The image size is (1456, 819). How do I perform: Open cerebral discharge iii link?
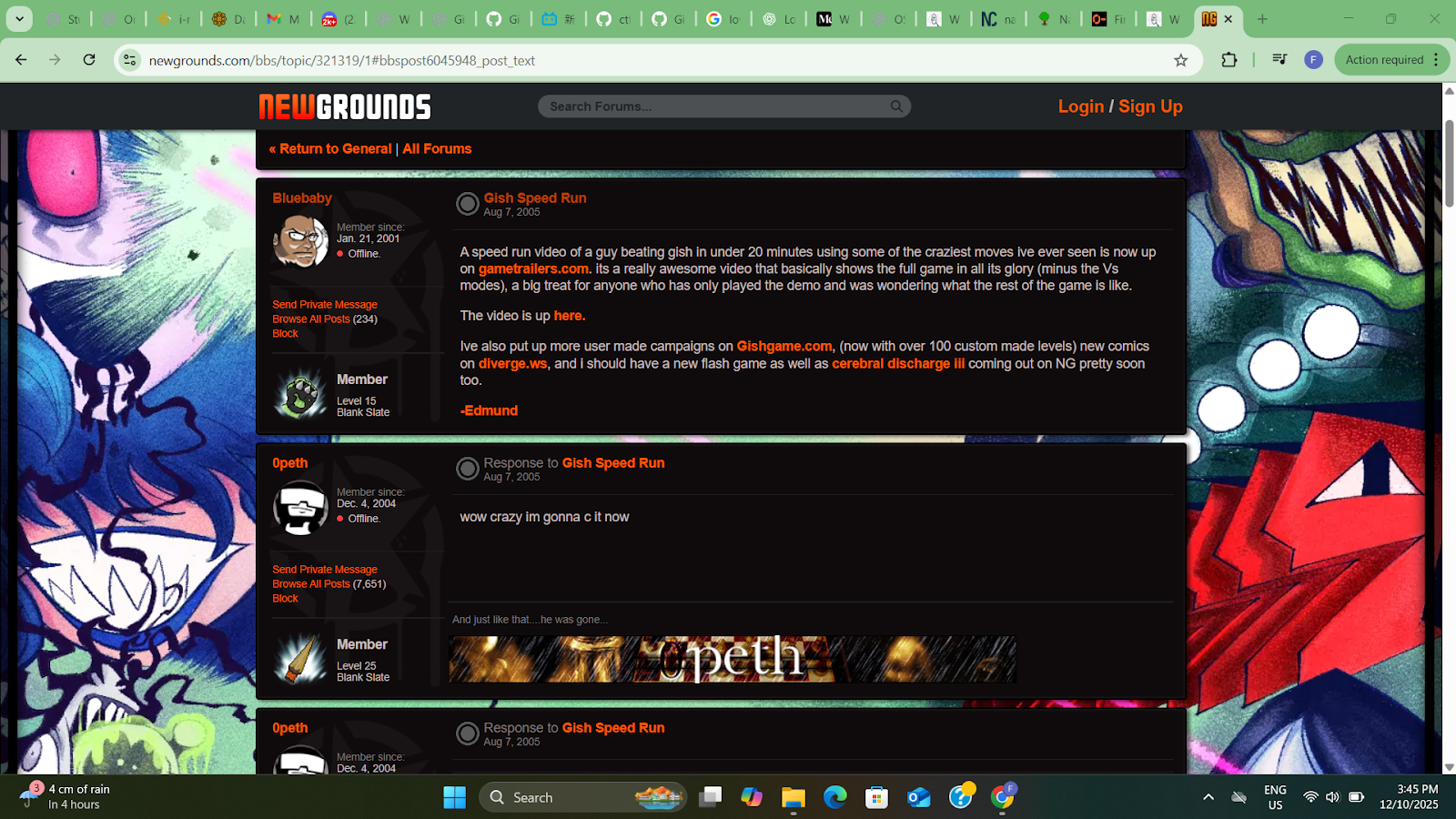(x=898, y=364)
